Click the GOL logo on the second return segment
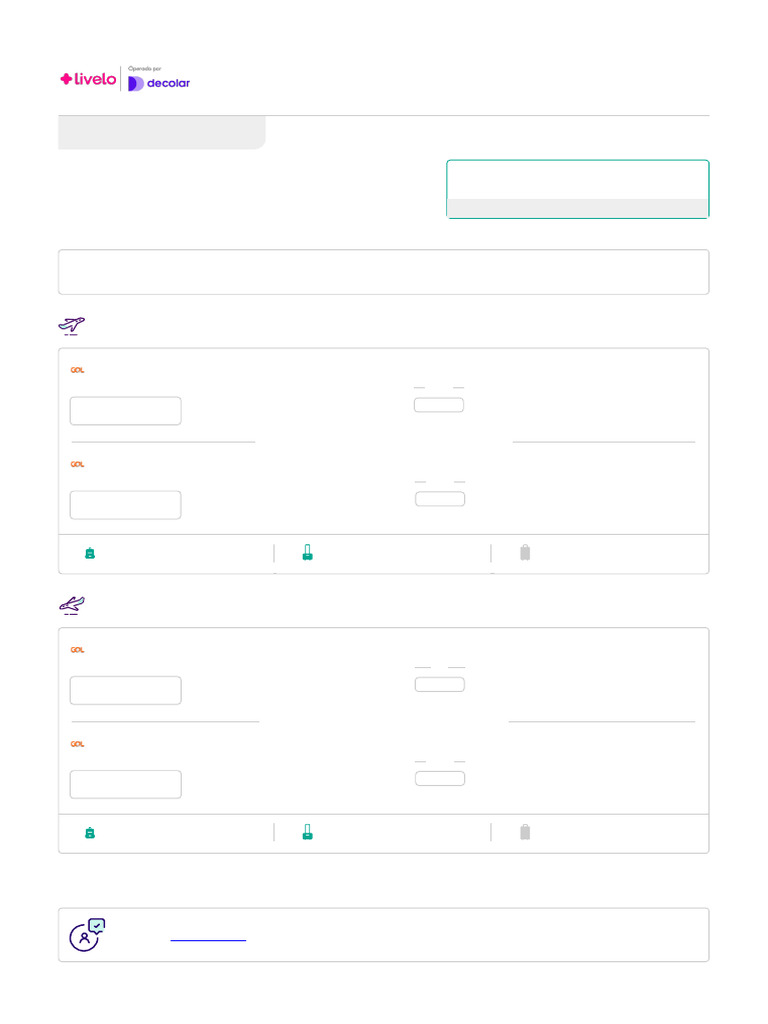Image resolution: width=768 pixels, height=1024 pixels. click(x=77, y=744)
